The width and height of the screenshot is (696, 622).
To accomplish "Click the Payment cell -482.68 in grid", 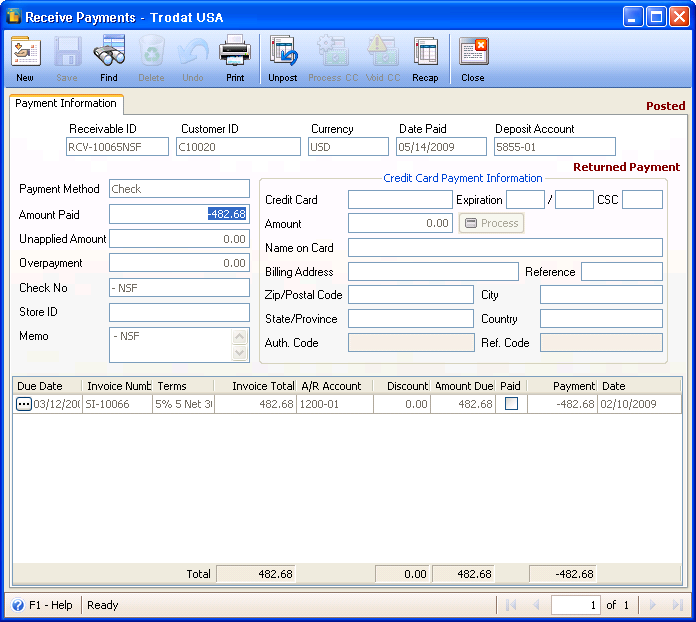I will 562,404.
